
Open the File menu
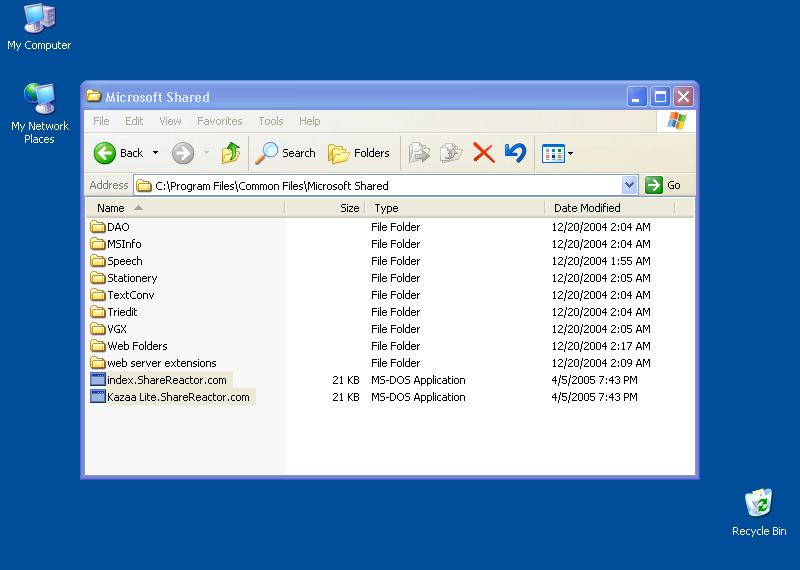point(101,121)
